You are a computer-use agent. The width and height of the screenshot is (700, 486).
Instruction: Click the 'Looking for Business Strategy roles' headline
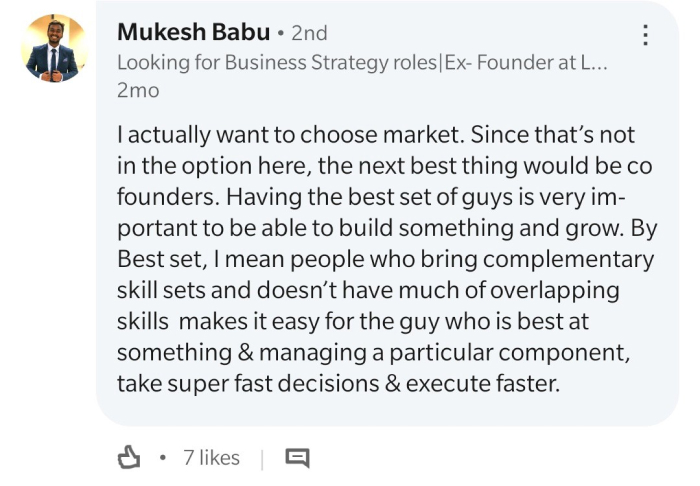click(277, 62)
